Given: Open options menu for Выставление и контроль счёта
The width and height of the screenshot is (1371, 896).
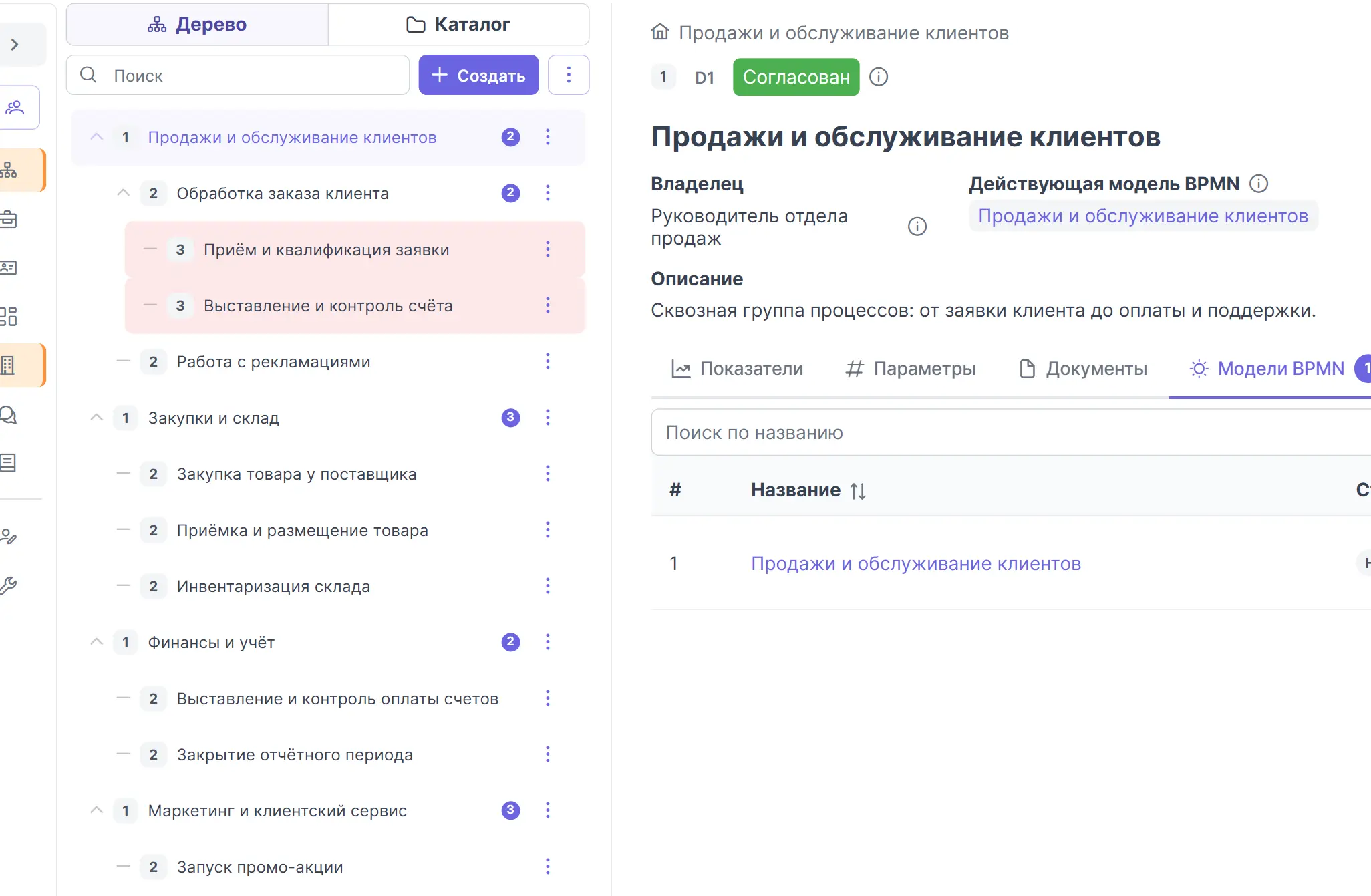Looking at the screenshot, I should (548, 305).
